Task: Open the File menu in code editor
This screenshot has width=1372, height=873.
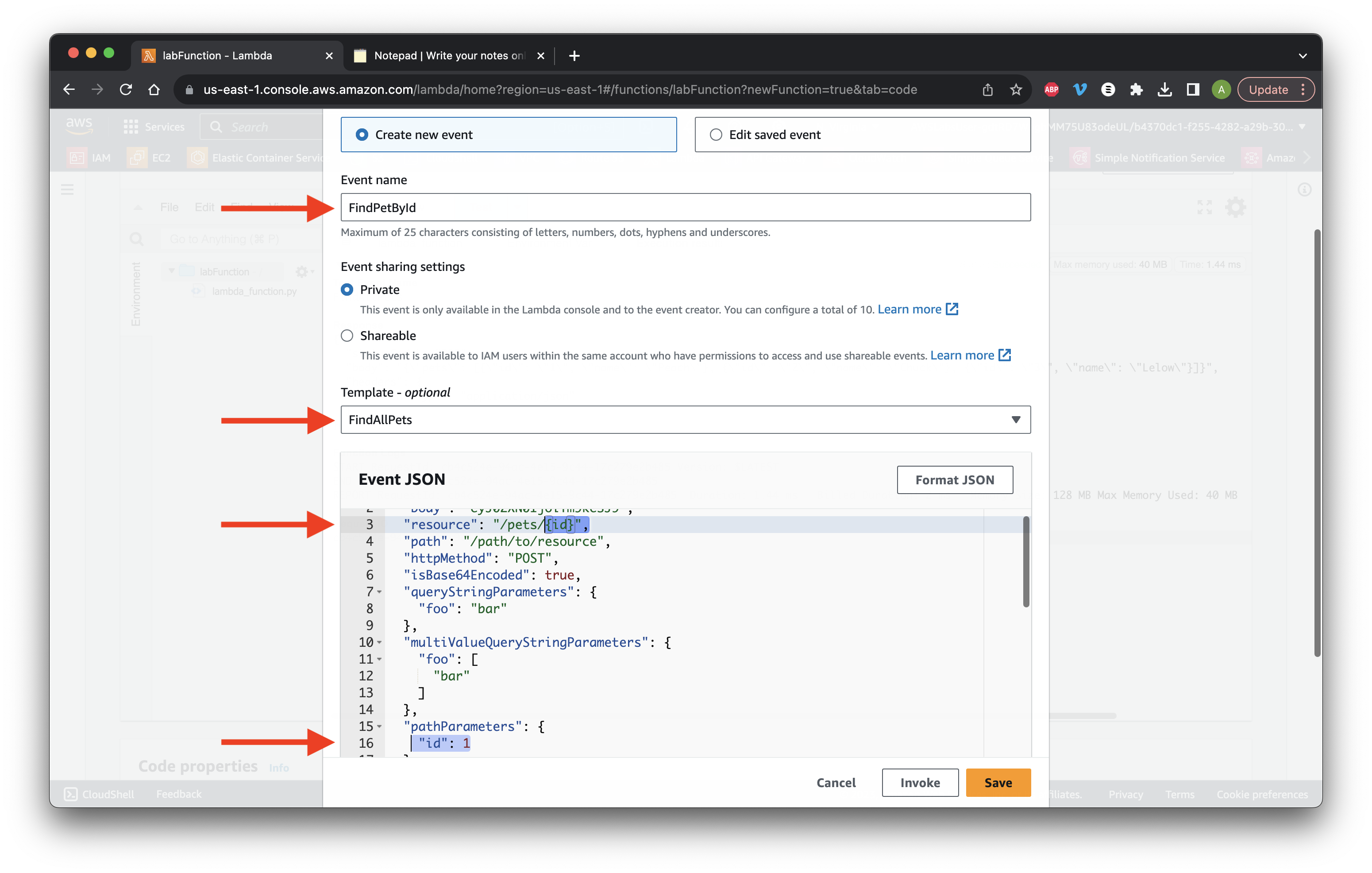Action: (169, 207)
